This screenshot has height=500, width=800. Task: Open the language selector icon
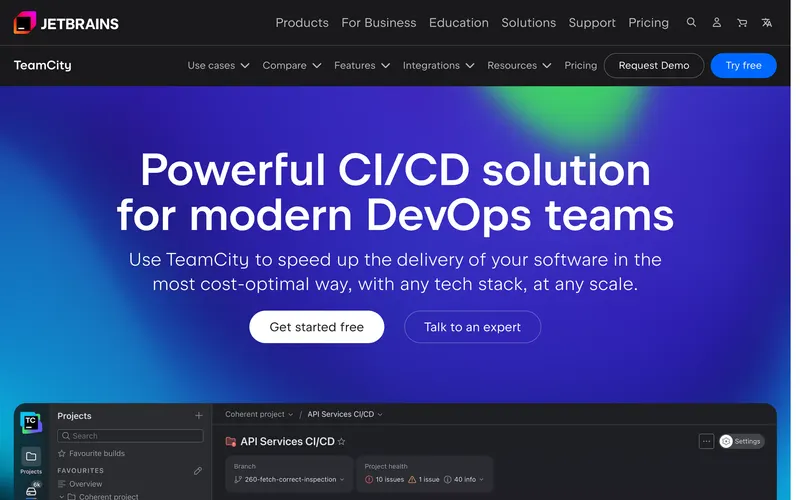click(766, 22)
